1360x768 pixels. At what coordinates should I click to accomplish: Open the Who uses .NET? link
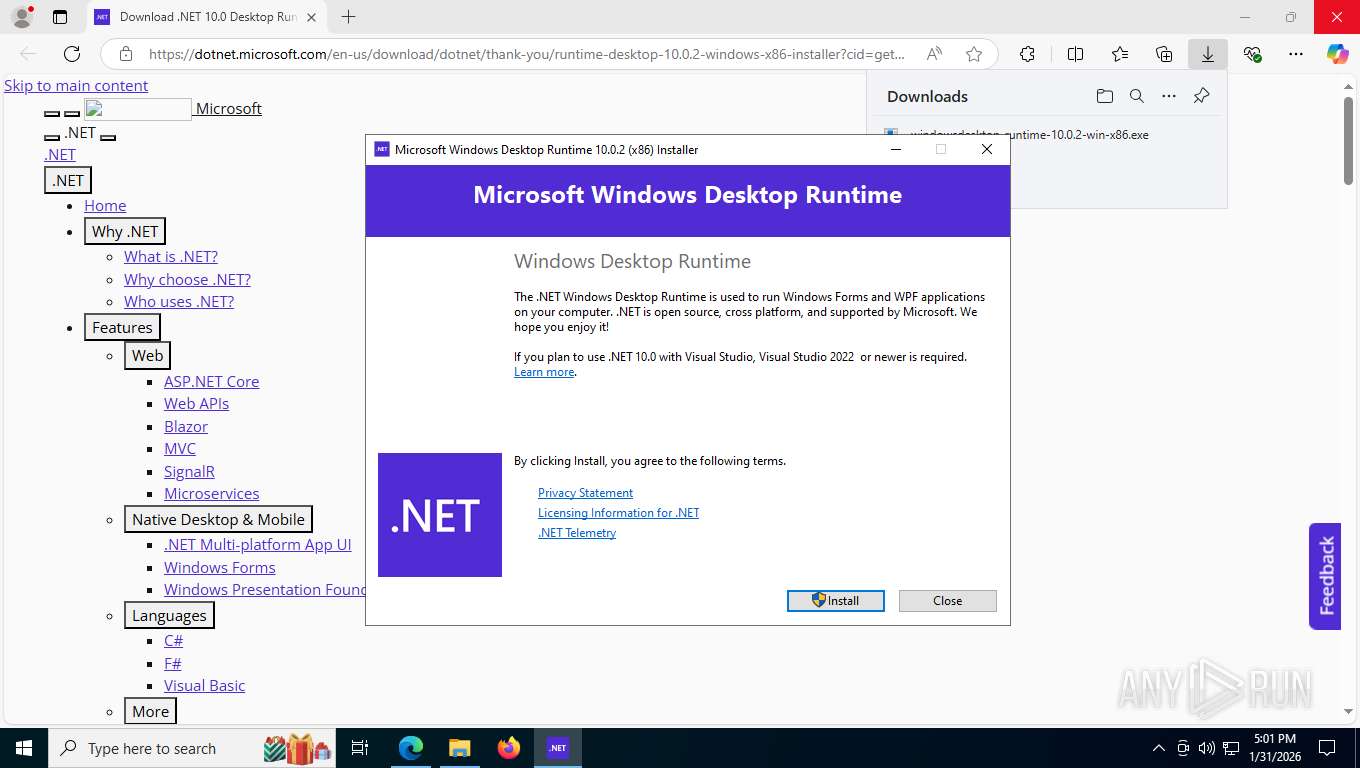(179, 301)
